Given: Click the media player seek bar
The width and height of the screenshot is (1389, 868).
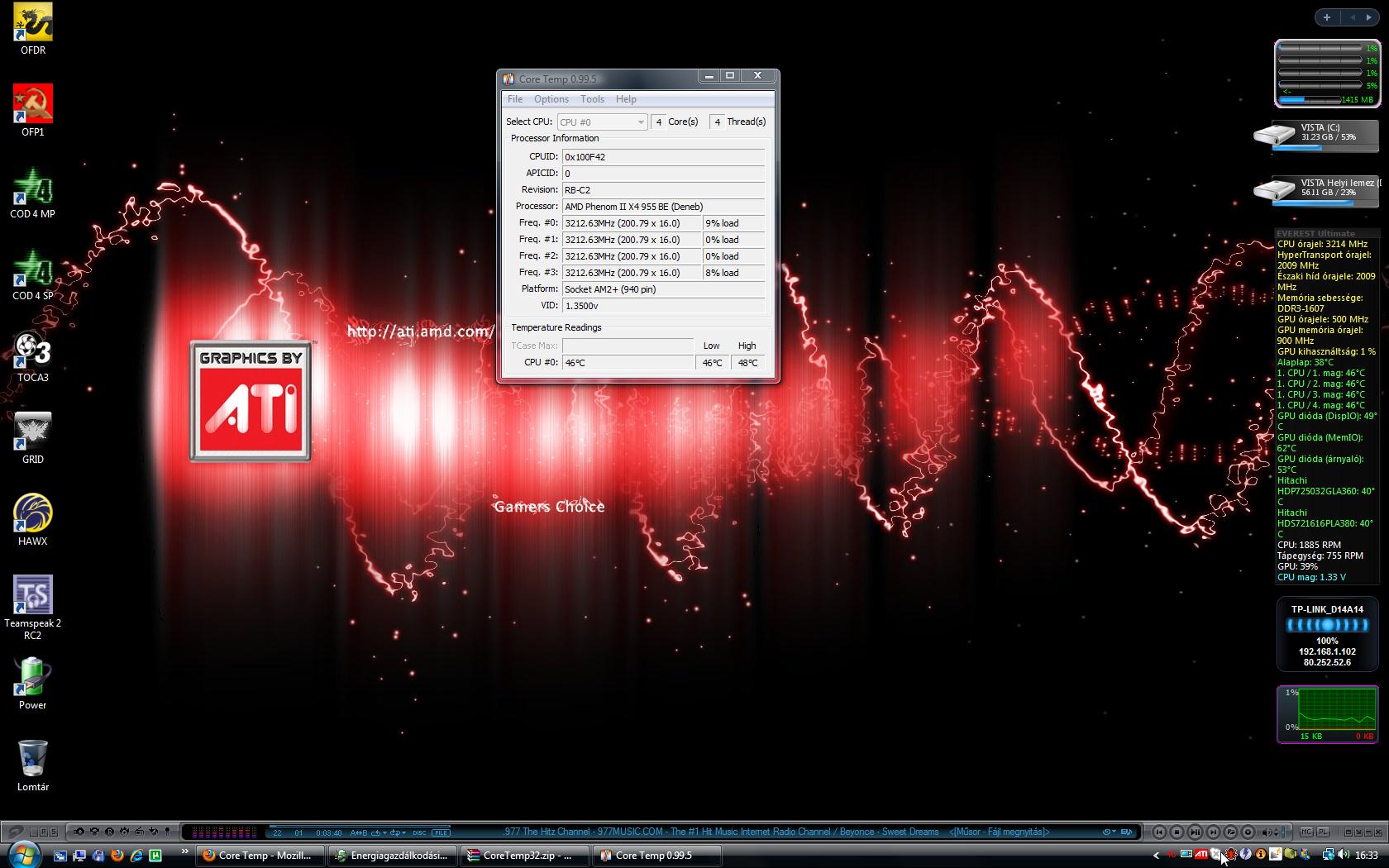Looking at the screenshot, I should pyautogui.click(x=360, y=826).
